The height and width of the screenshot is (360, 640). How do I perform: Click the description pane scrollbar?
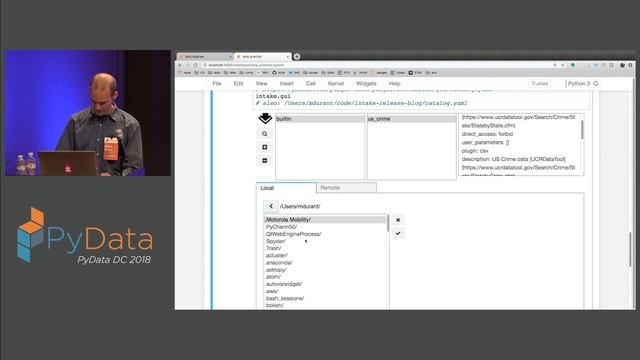pos(582,130)
